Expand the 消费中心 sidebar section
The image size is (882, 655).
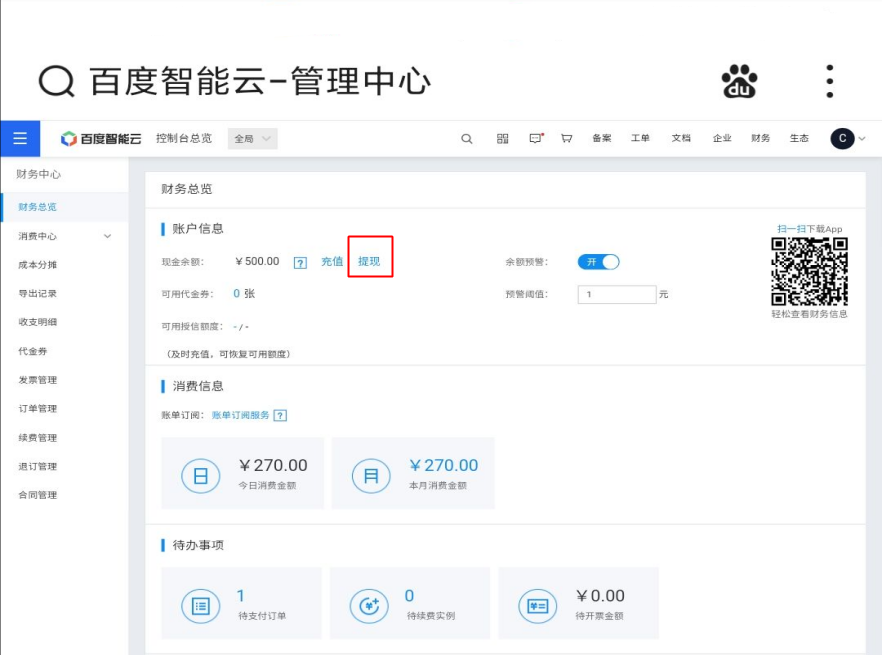click(x=107, y=236)
